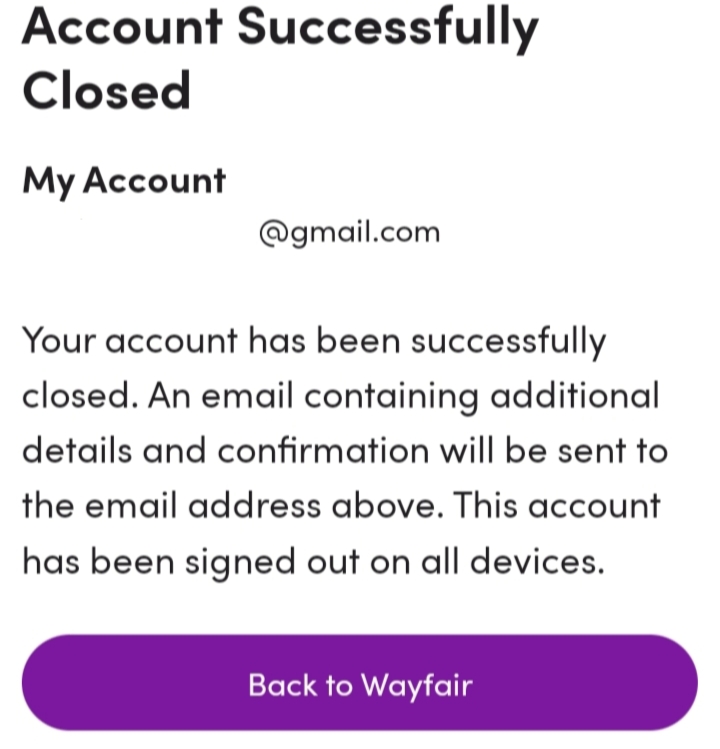Click the line 'has been signed out on all devices'

(313, 561)
